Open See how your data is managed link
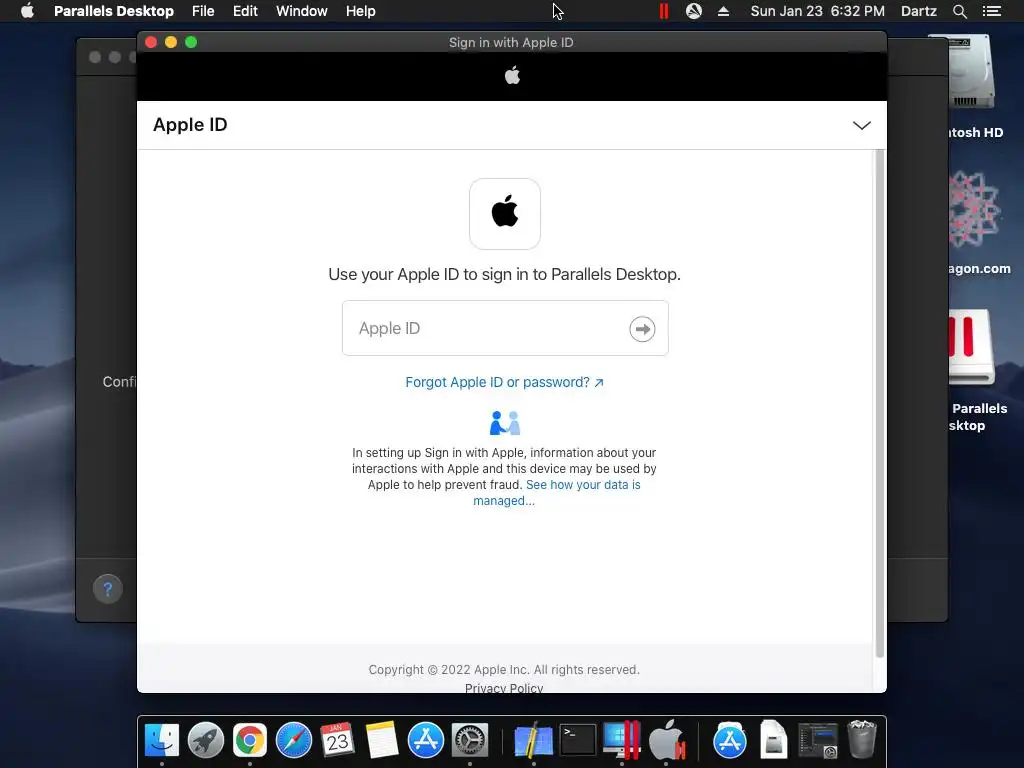1024x768 pixels. pyautogui.click(x=556, y=492)
